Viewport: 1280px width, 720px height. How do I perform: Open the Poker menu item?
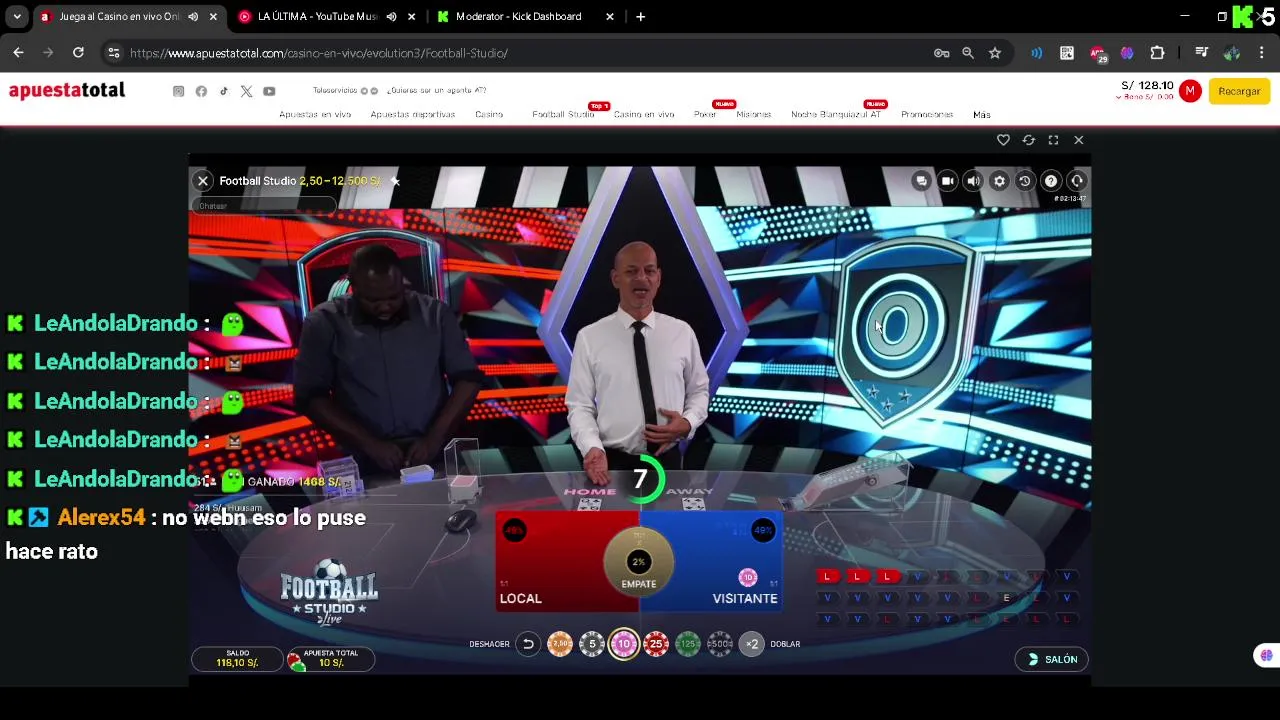705,114
